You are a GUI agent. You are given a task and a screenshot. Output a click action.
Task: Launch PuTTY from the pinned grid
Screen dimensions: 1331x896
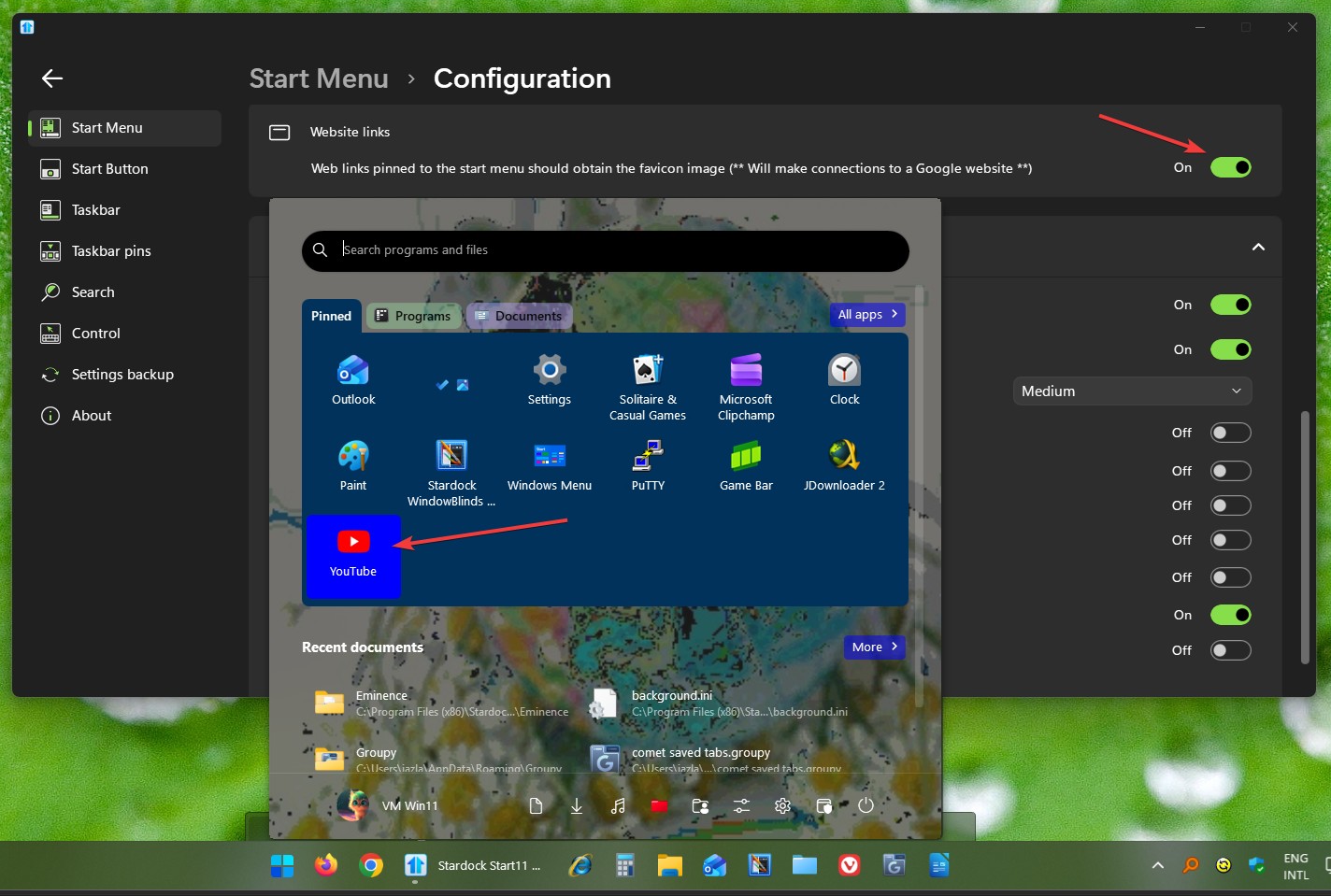648,464
